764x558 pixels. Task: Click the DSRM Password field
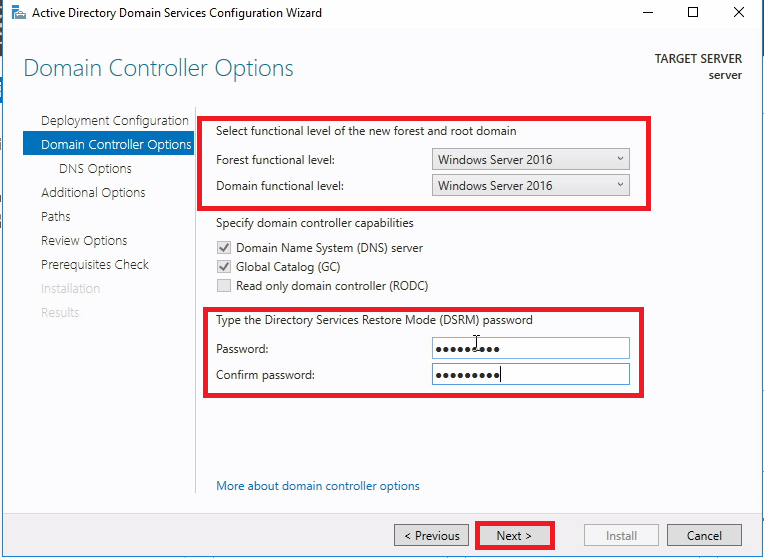(530, 348)
